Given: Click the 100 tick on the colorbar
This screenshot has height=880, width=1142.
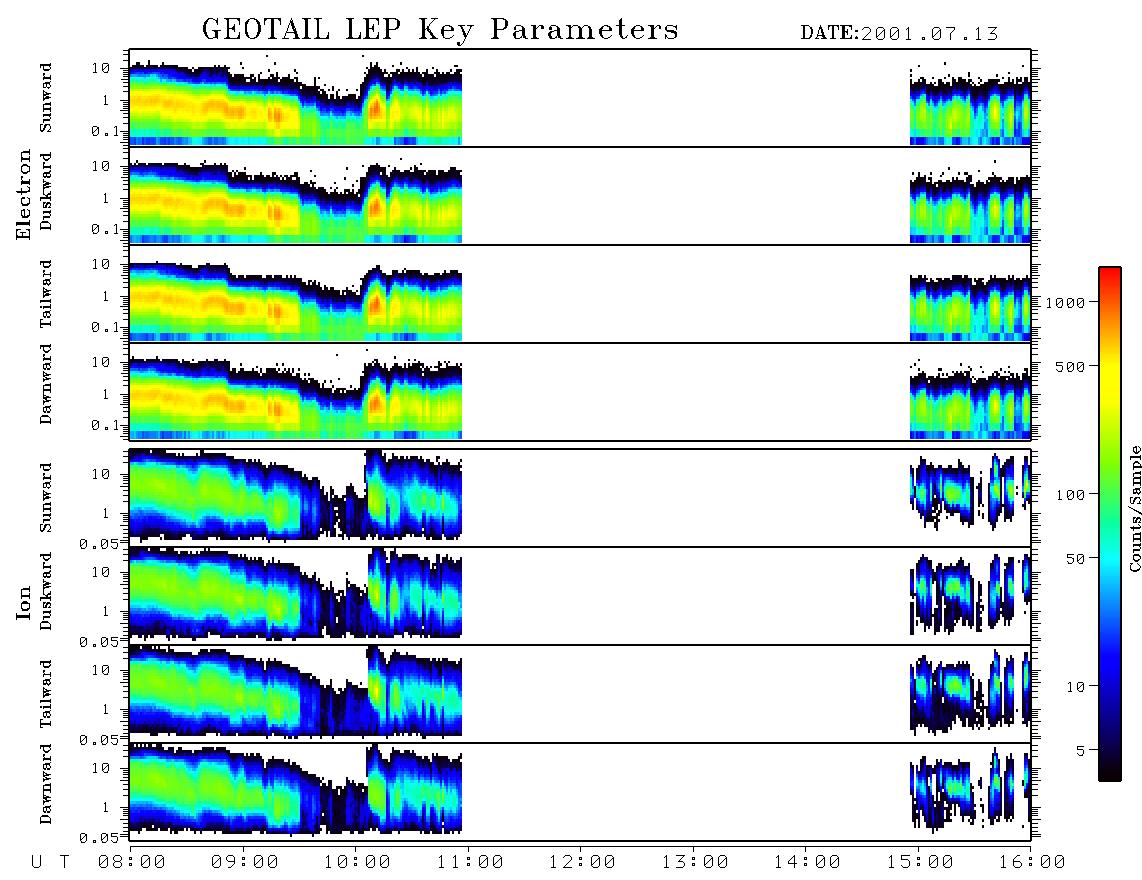Looking at the screenshot, I should [1070, 495].
